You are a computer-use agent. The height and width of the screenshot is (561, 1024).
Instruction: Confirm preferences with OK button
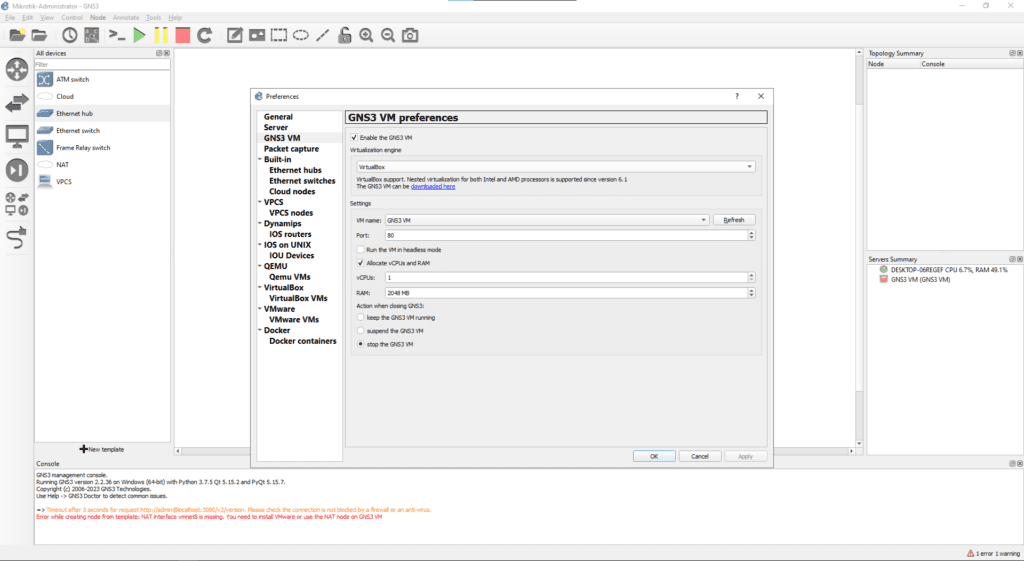coord(654,457)
